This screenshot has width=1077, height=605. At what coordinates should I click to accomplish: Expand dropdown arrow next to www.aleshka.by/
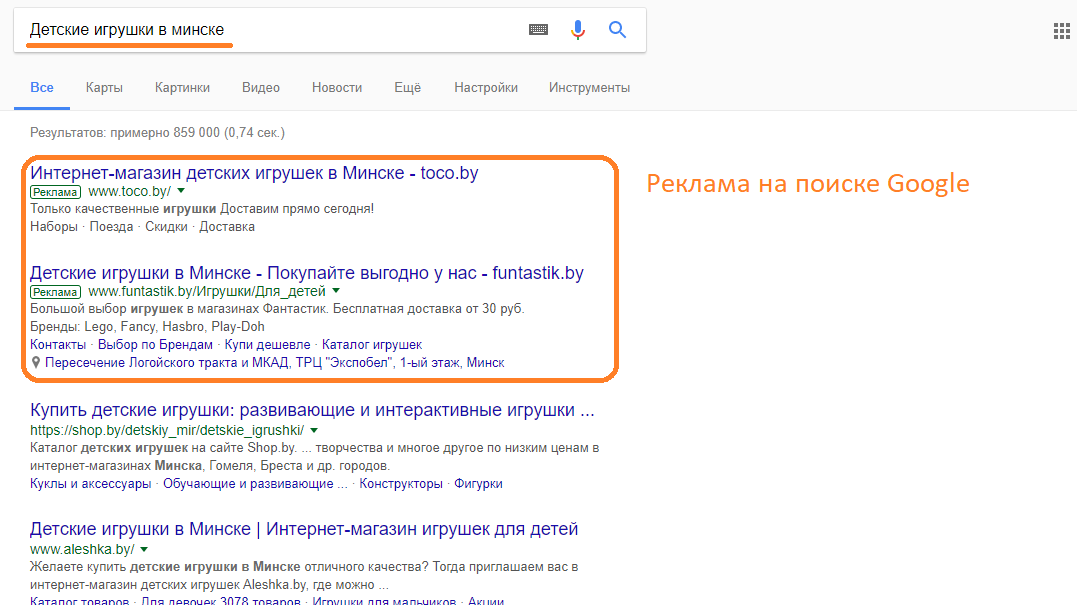144,549
